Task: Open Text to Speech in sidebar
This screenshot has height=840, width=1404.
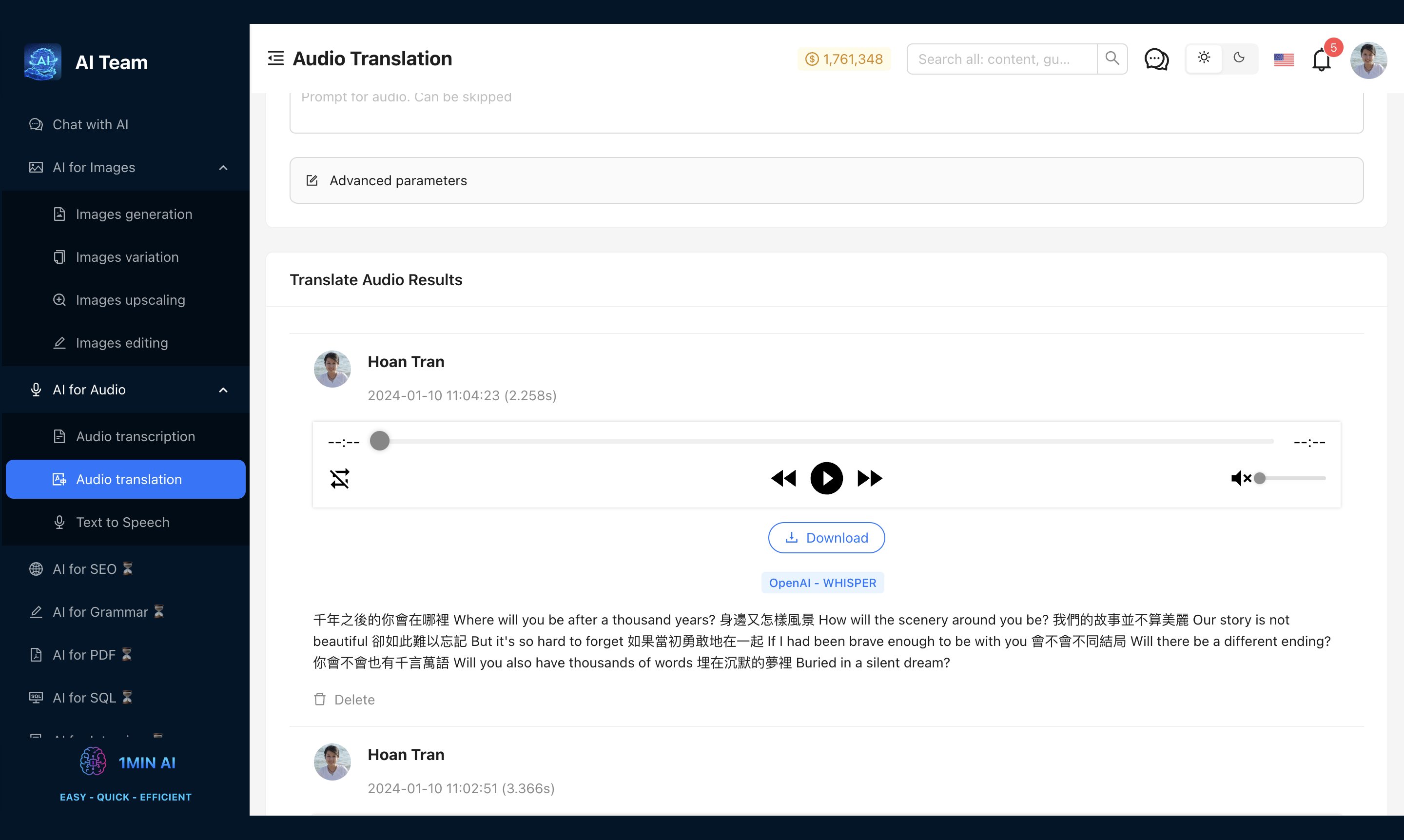Action: [122, 522]
